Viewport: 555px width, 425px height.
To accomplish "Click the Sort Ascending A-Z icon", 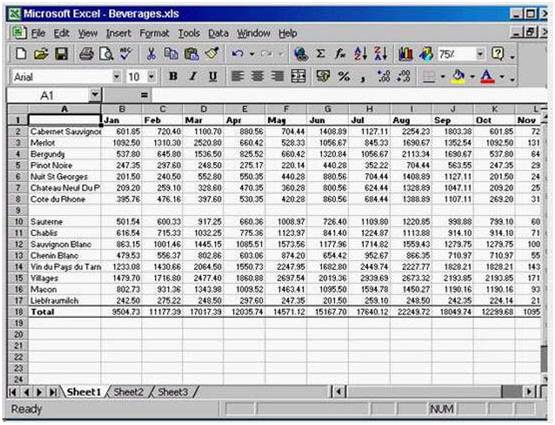I will (x=361, y=54).
